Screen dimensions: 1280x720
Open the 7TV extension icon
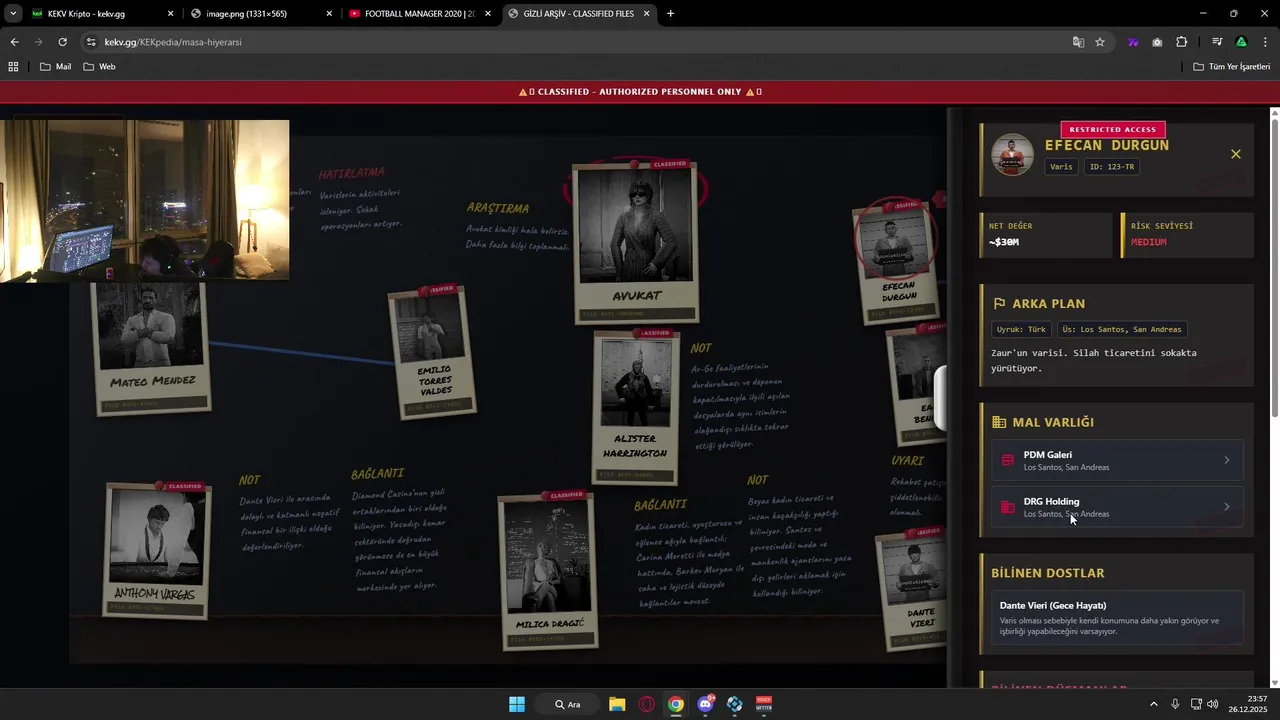(1133, 42)
